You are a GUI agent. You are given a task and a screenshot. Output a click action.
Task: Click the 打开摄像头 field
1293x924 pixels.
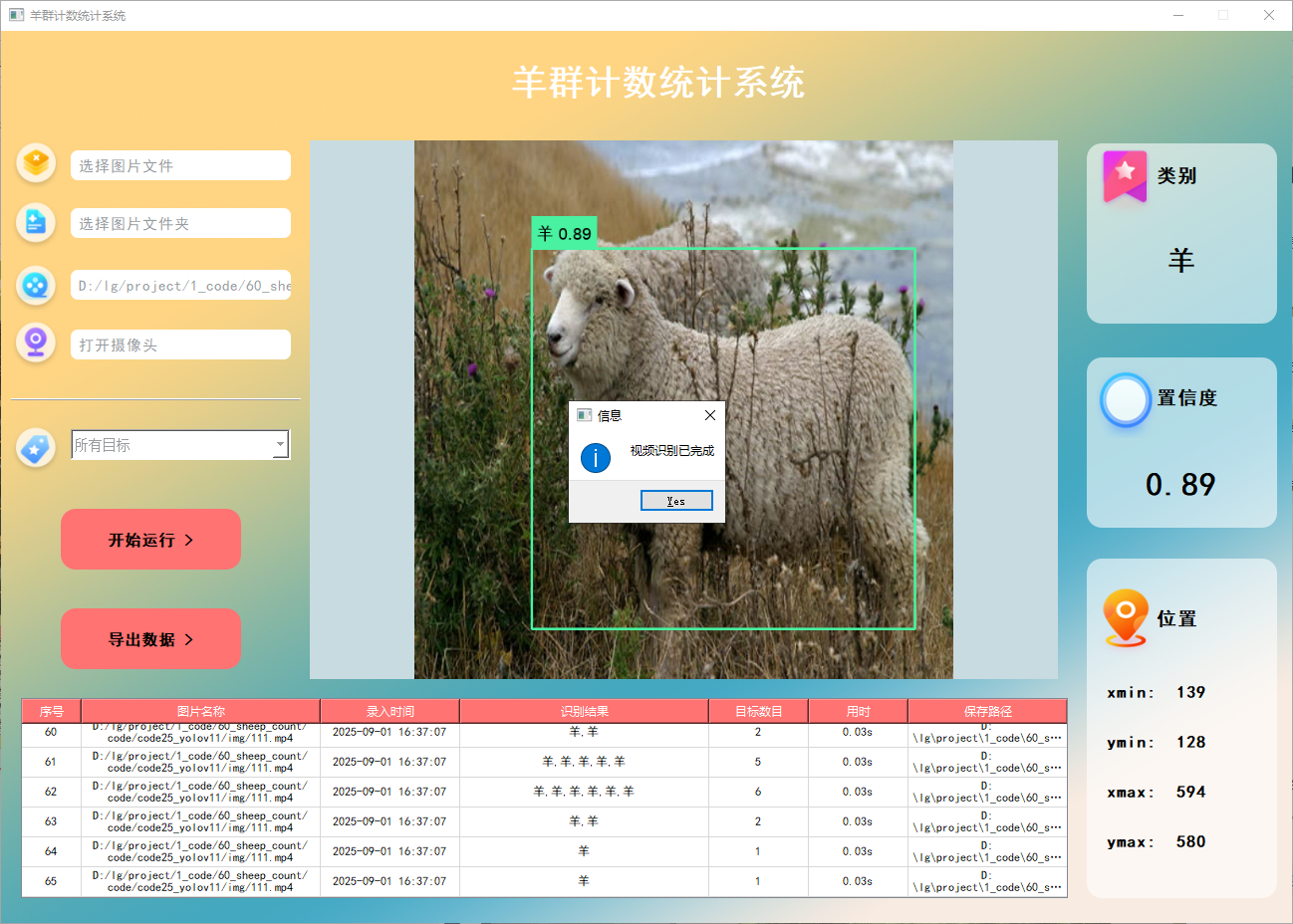(x=180, y=345)
